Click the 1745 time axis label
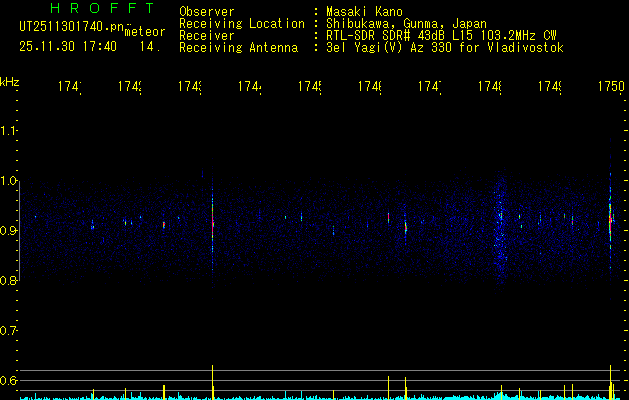 310,86
